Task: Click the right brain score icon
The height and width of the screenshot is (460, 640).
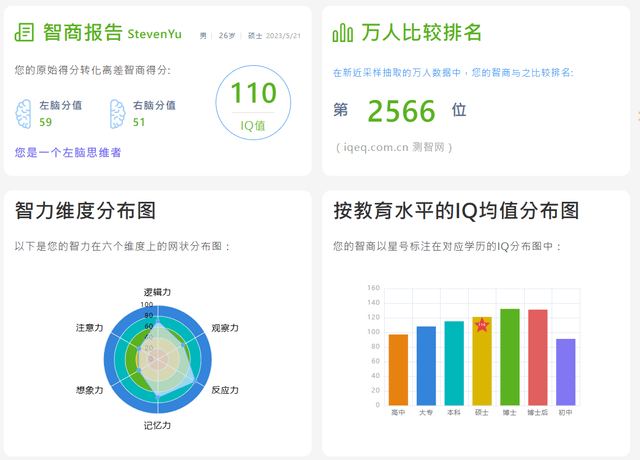Action: tap(117, 114)
